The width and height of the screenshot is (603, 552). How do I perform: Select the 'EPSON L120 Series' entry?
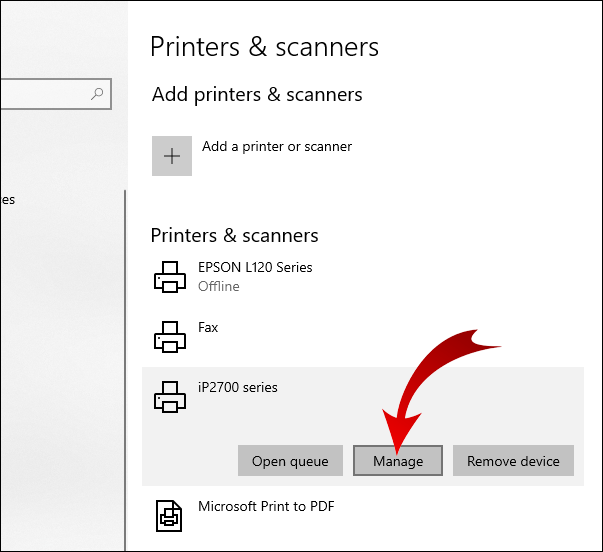coord(255,267)
